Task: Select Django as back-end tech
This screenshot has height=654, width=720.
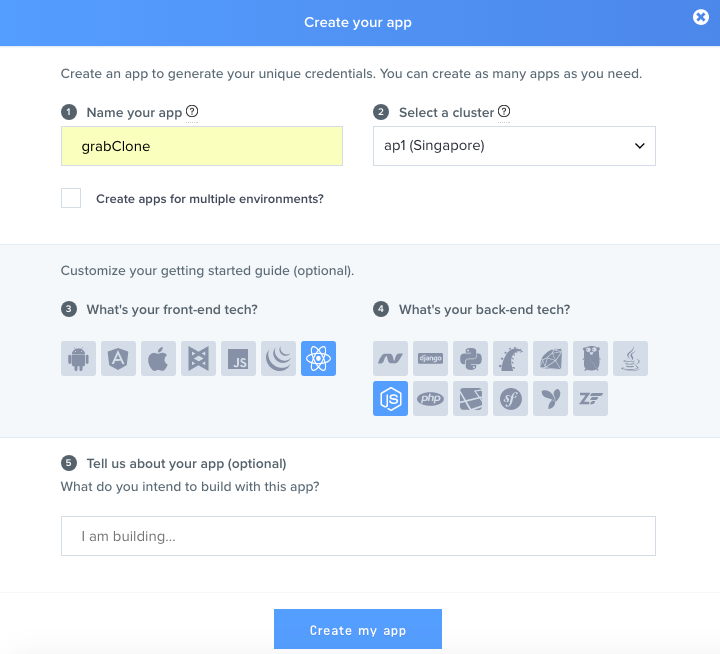Action: [430, 358]
